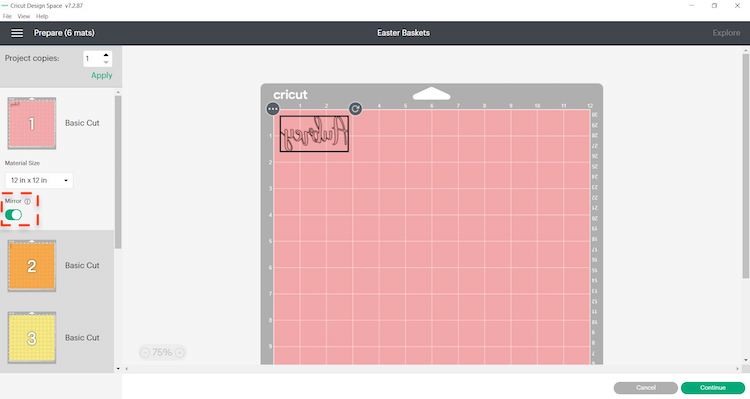Increase project copies with up arrow
The image size is (750, 399).
point(106,55)
